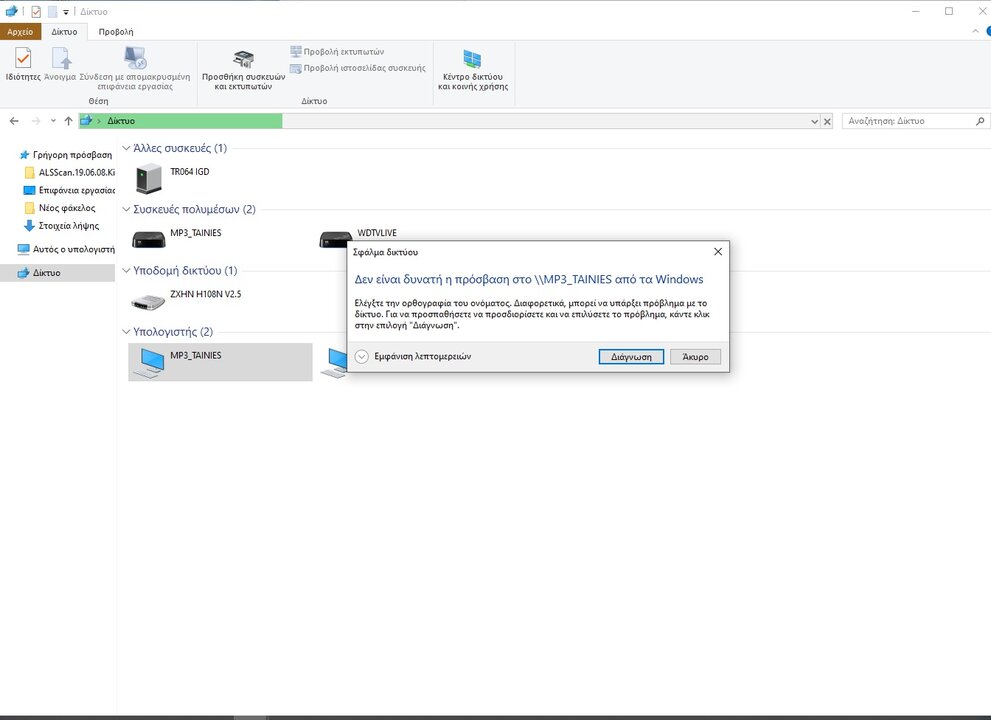Click Προσθήκη συσκευών και εκτυπωτών
The height and width of the screenshot is (720, 991).
(243, 68)
